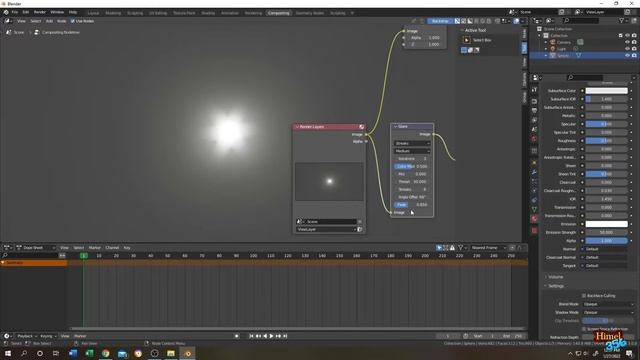Open the Blend Mode dropdown

(x=608, y=304)
